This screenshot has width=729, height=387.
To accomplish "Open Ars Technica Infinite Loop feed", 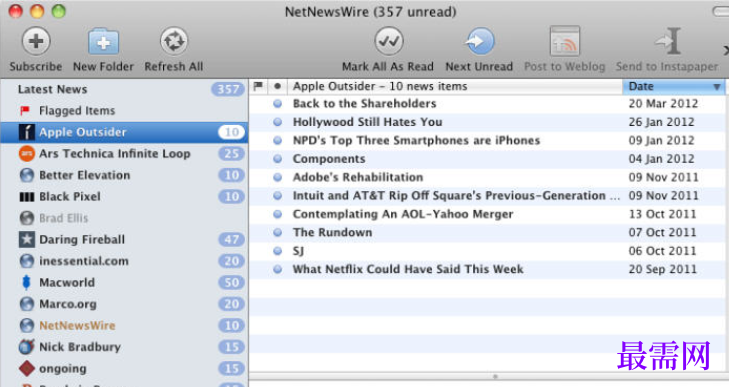I will click(x=124, y=153).
